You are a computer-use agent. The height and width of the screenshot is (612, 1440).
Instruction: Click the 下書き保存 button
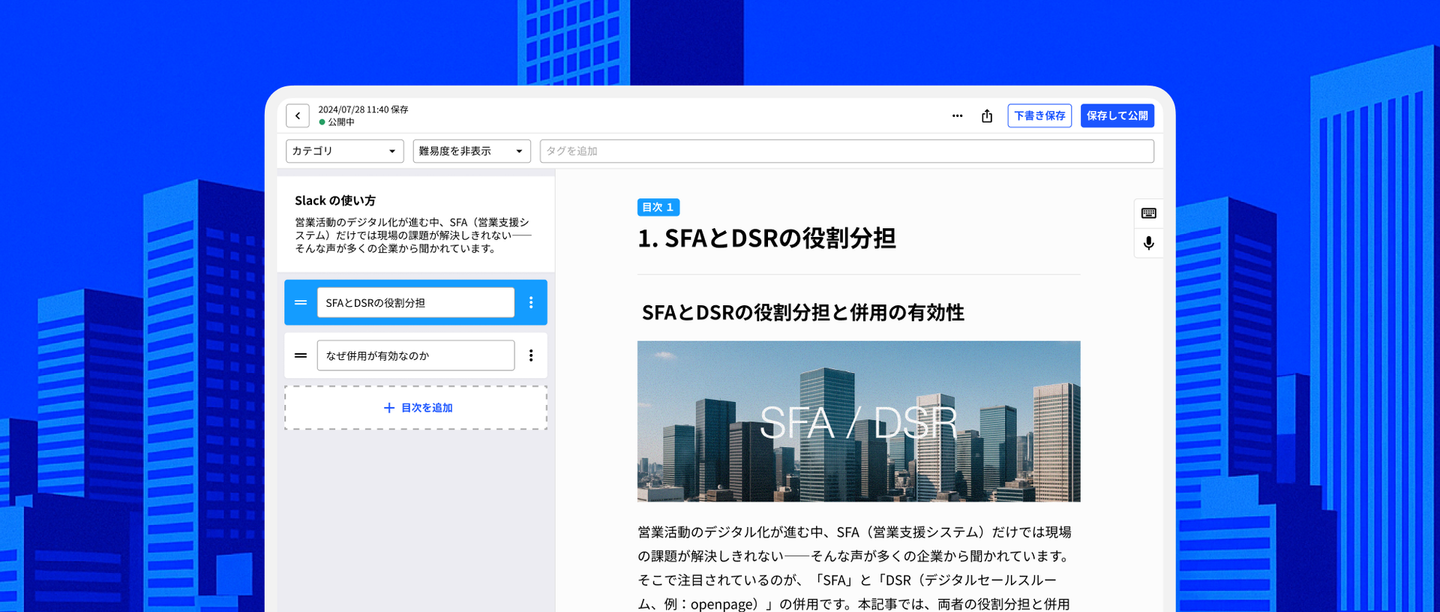(x=1040, y=116)
